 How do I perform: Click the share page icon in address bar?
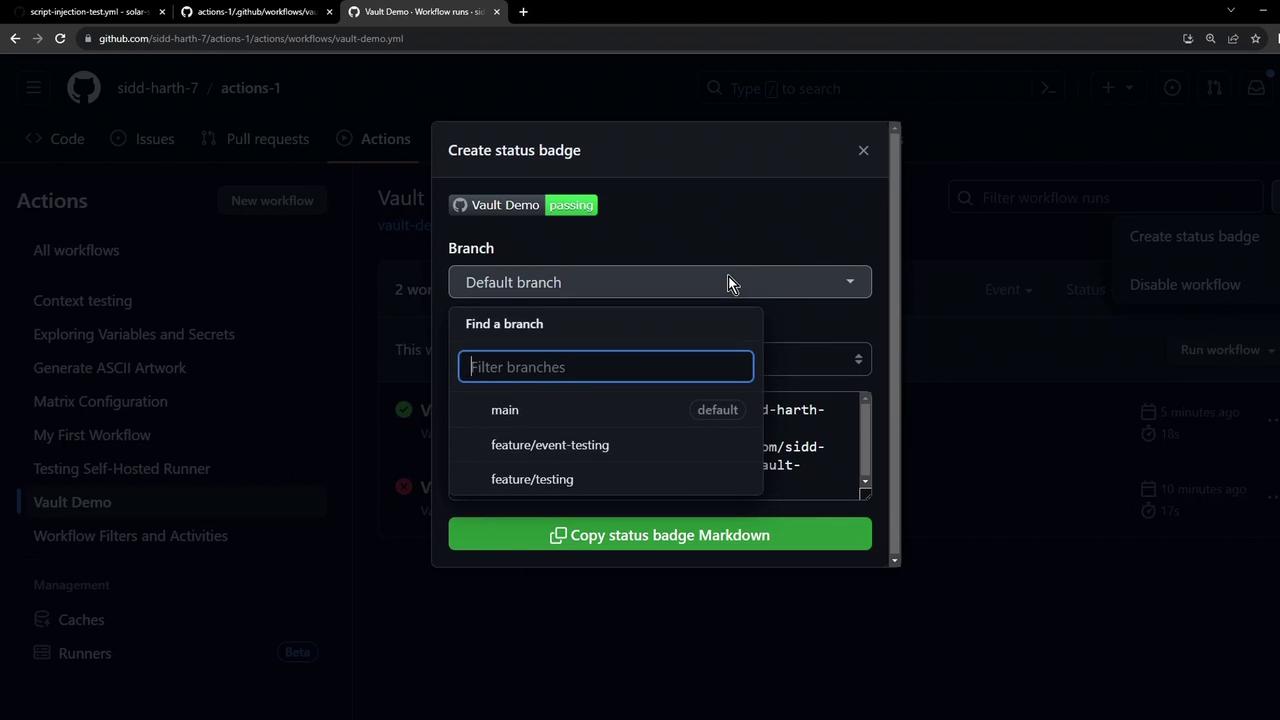[x=1233, y=39]
